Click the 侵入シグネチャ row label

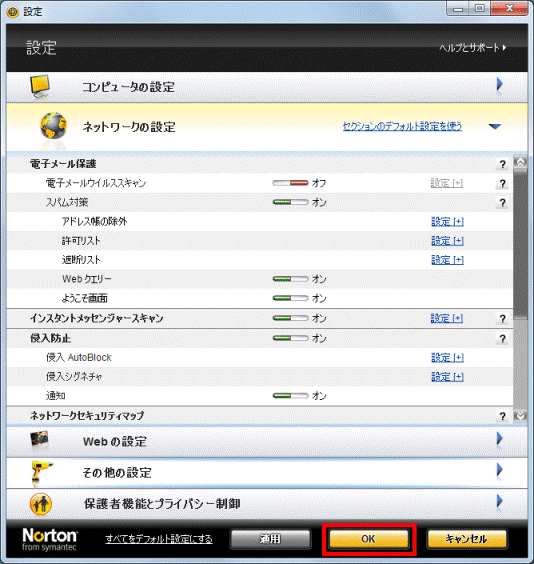tap(74, 377)
